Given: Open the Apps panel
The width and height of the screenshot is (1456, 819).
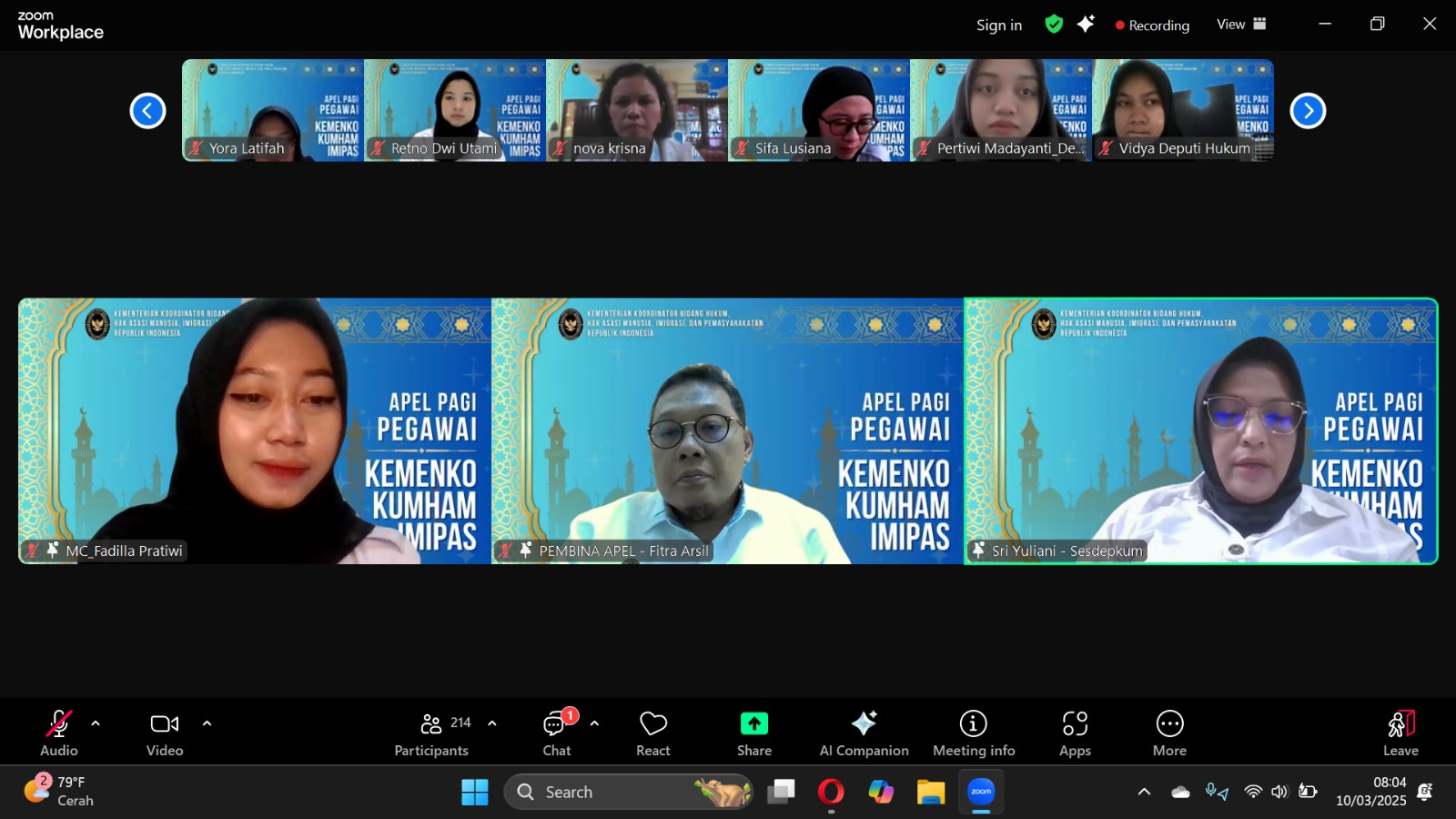Looking at the screenshot, I should point(1075,733).
